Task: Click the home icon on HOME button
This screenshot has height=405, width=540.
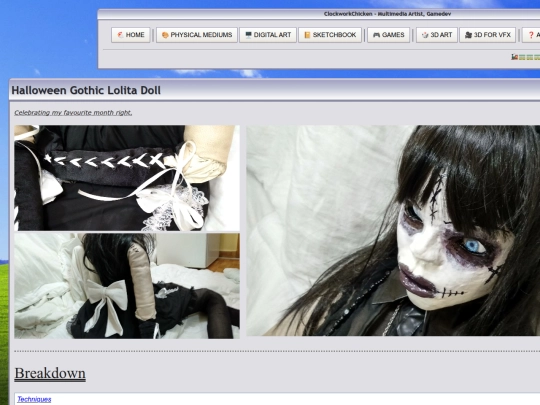Action: click(x=120, y=35)
